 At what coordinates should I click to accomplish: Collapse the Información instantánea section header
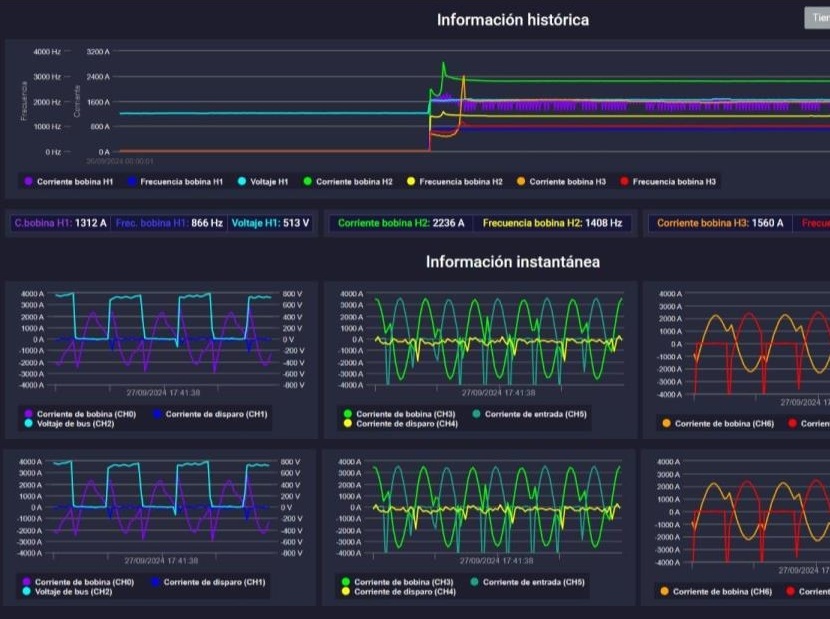click(512, 262)
